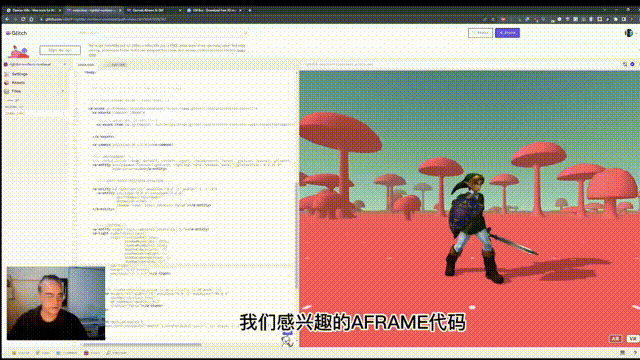Click the red extension icon in toolbar
This screenshot has height=360, width=640.
503,19
